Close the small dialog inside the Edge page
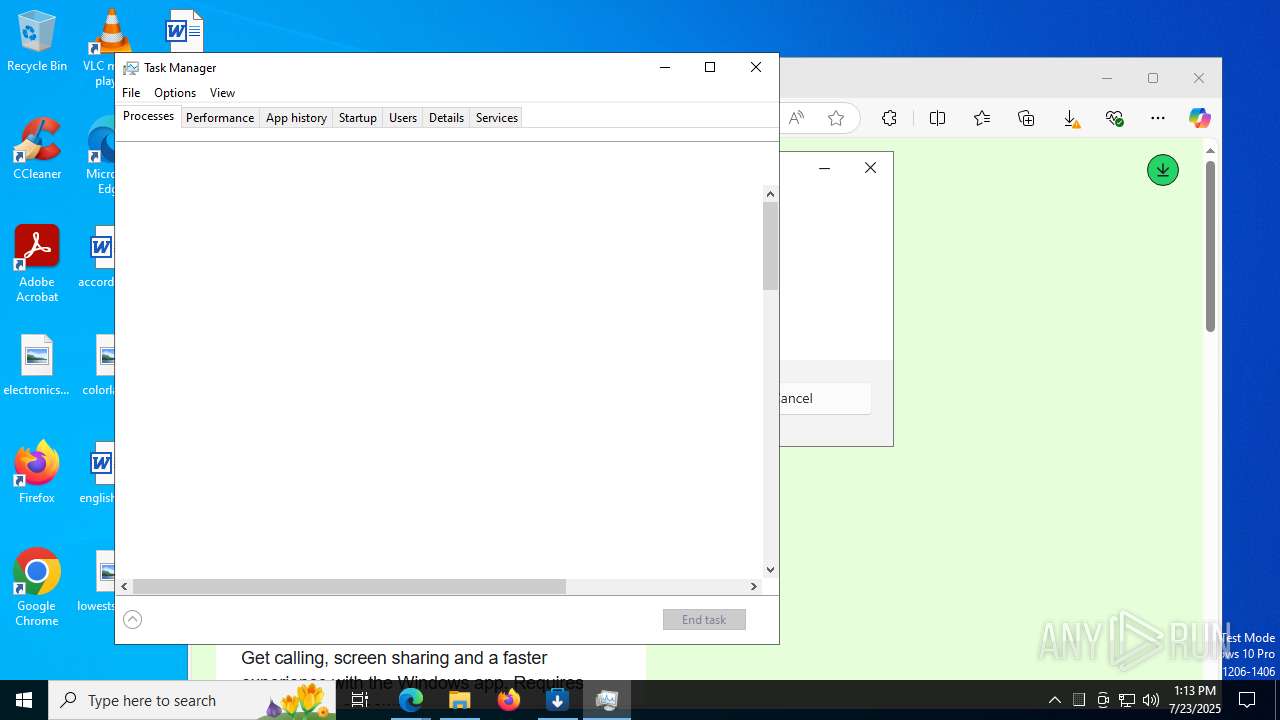Screen dimensions: 1280x720 point(870,168)
